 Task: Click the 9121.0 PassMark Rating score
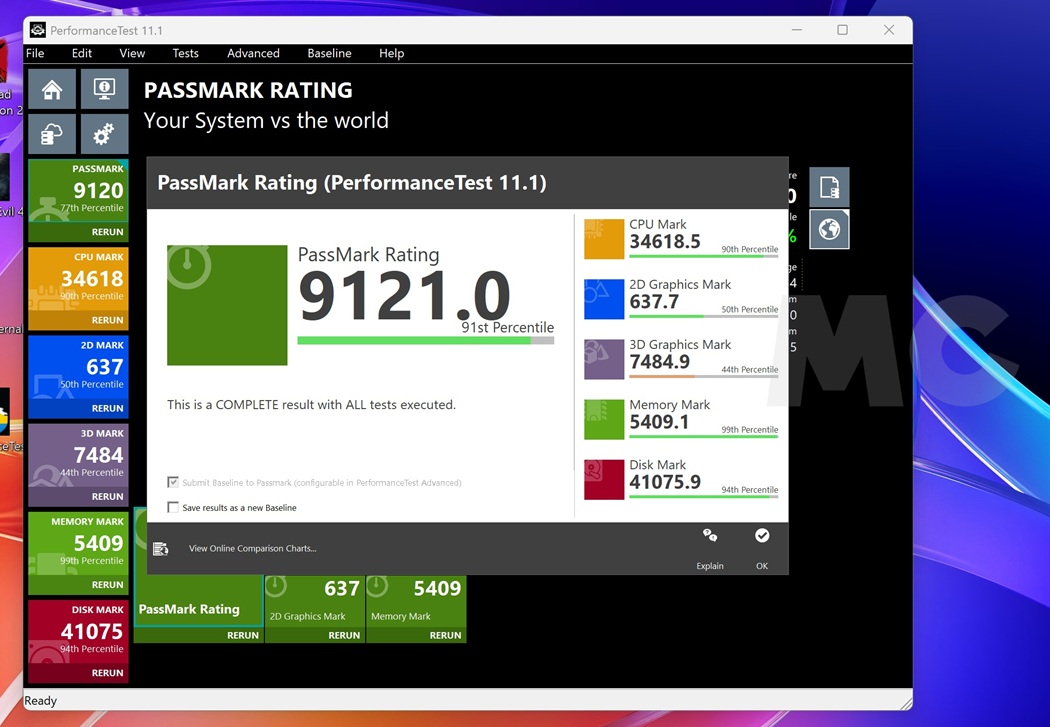point(404,295)
